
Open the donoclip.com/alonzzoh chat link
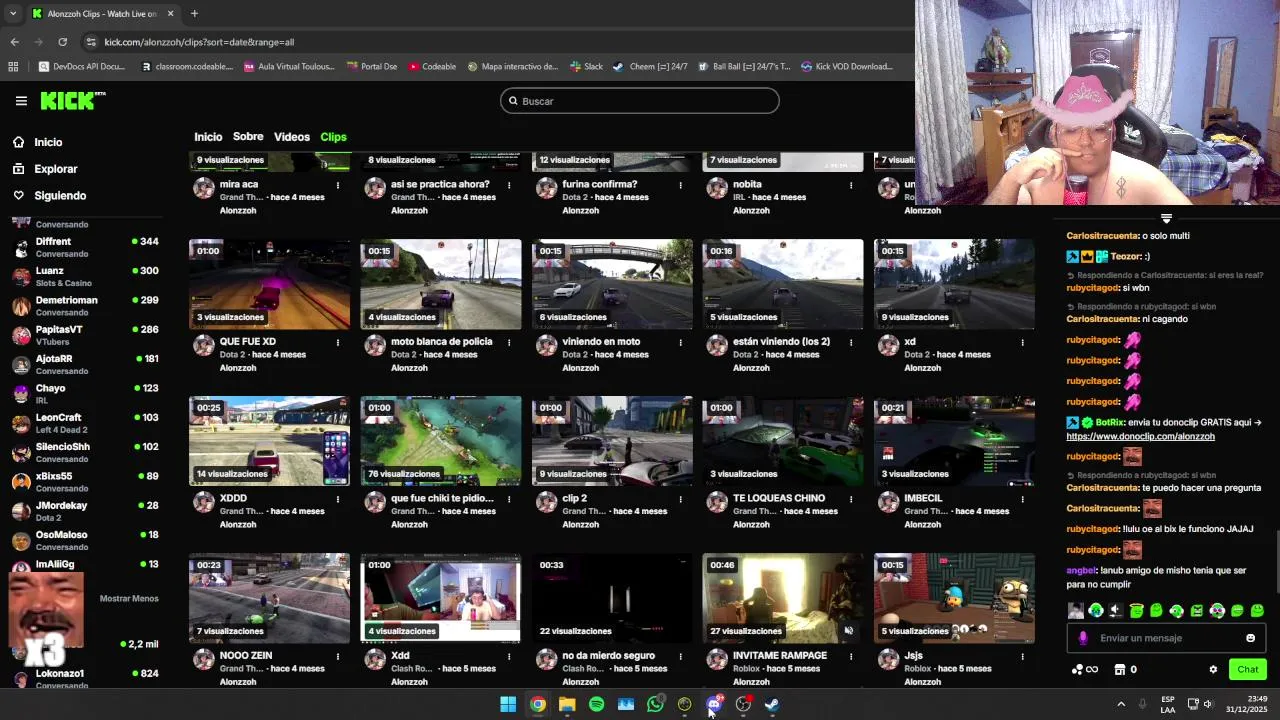click(x=1140, y=436)
